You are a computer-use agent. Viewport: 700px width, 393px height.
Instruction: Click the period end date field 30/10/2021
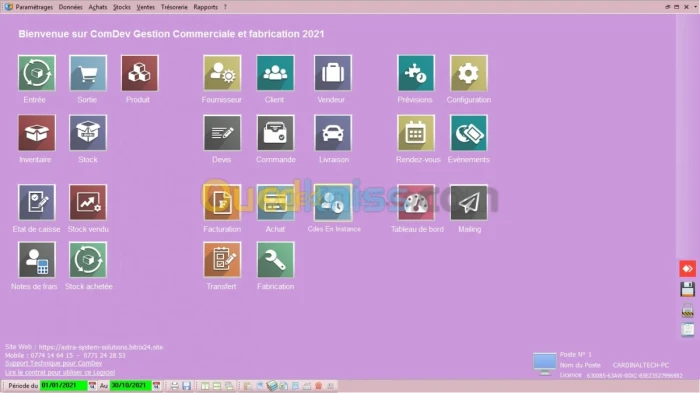coord(130,385)
